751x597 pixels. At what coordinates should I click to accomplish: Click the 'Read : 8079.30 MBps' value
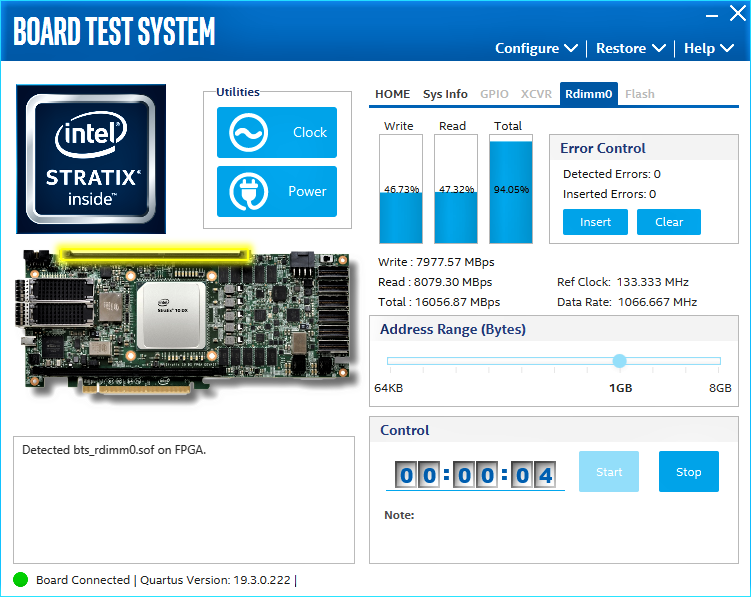click(435, 282)
